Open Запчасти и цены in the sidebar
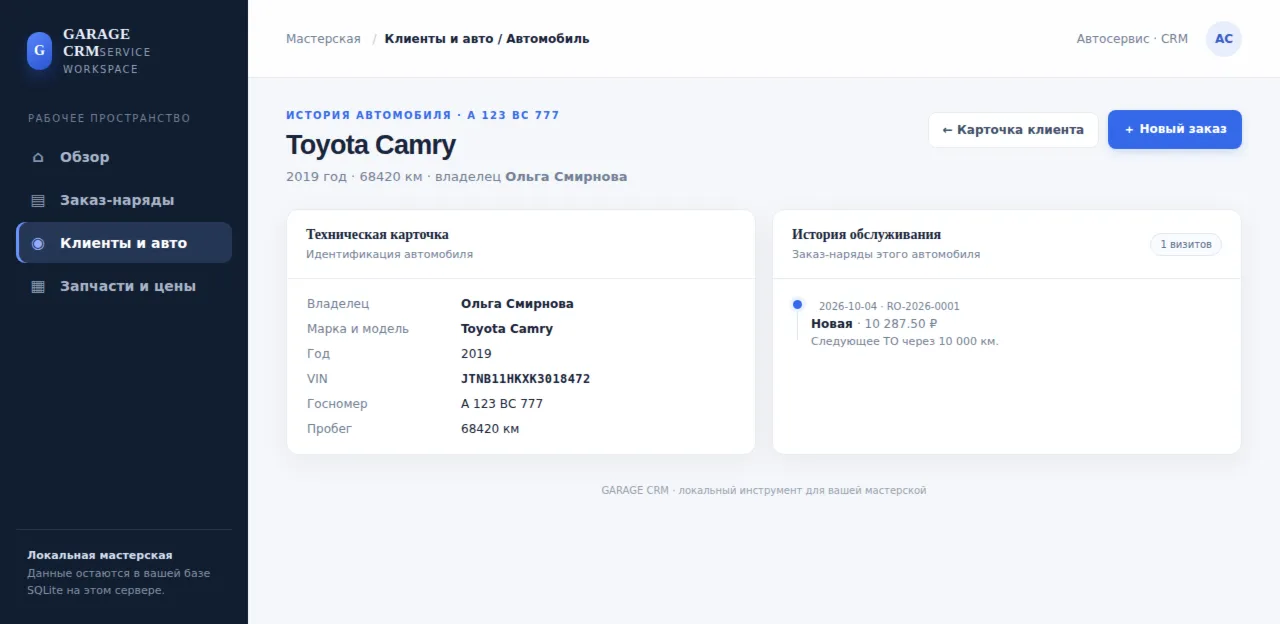 (x=124, y=286)
